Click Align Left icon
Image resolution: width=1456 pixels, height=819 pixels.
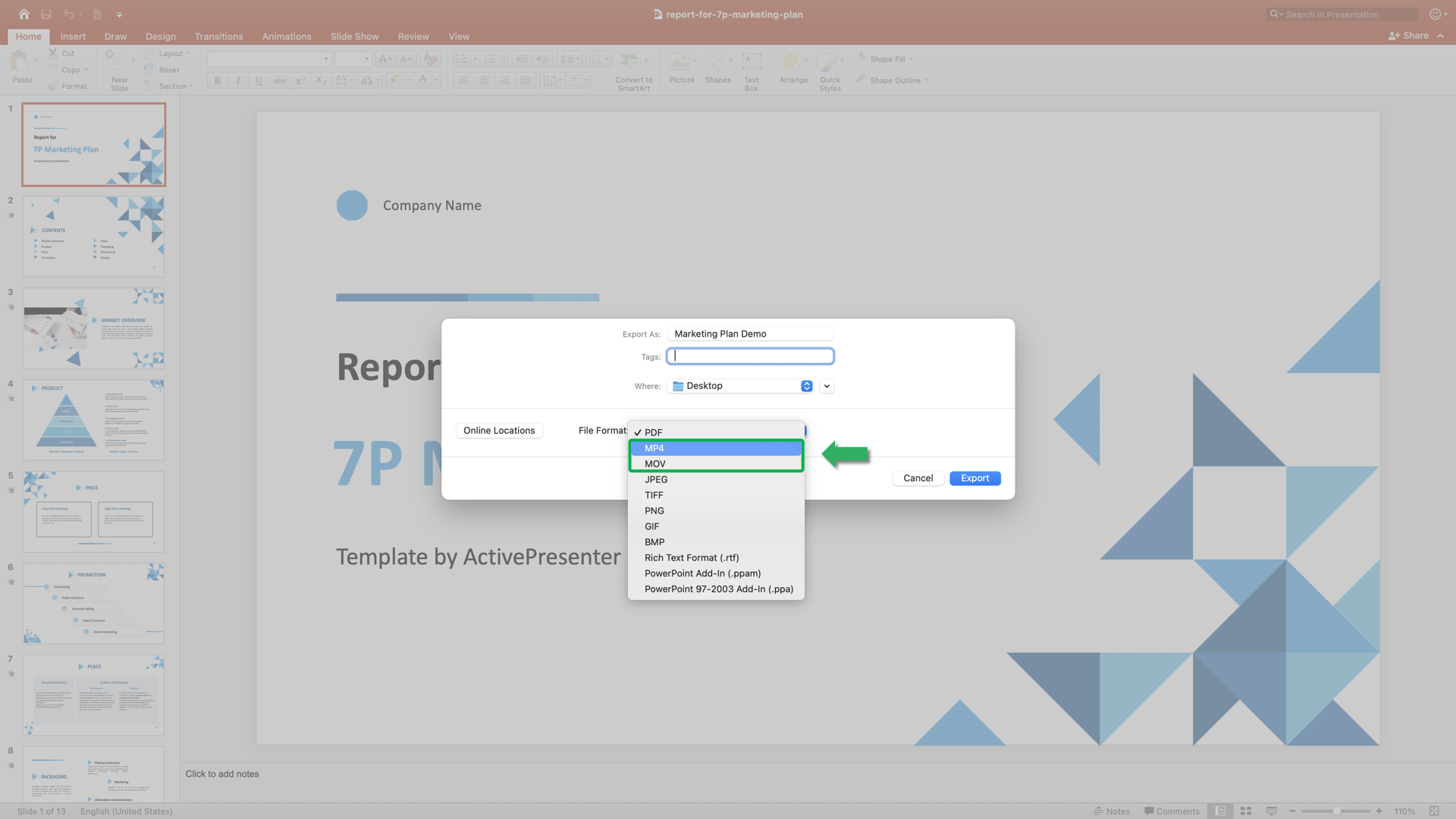click(463, 80)
